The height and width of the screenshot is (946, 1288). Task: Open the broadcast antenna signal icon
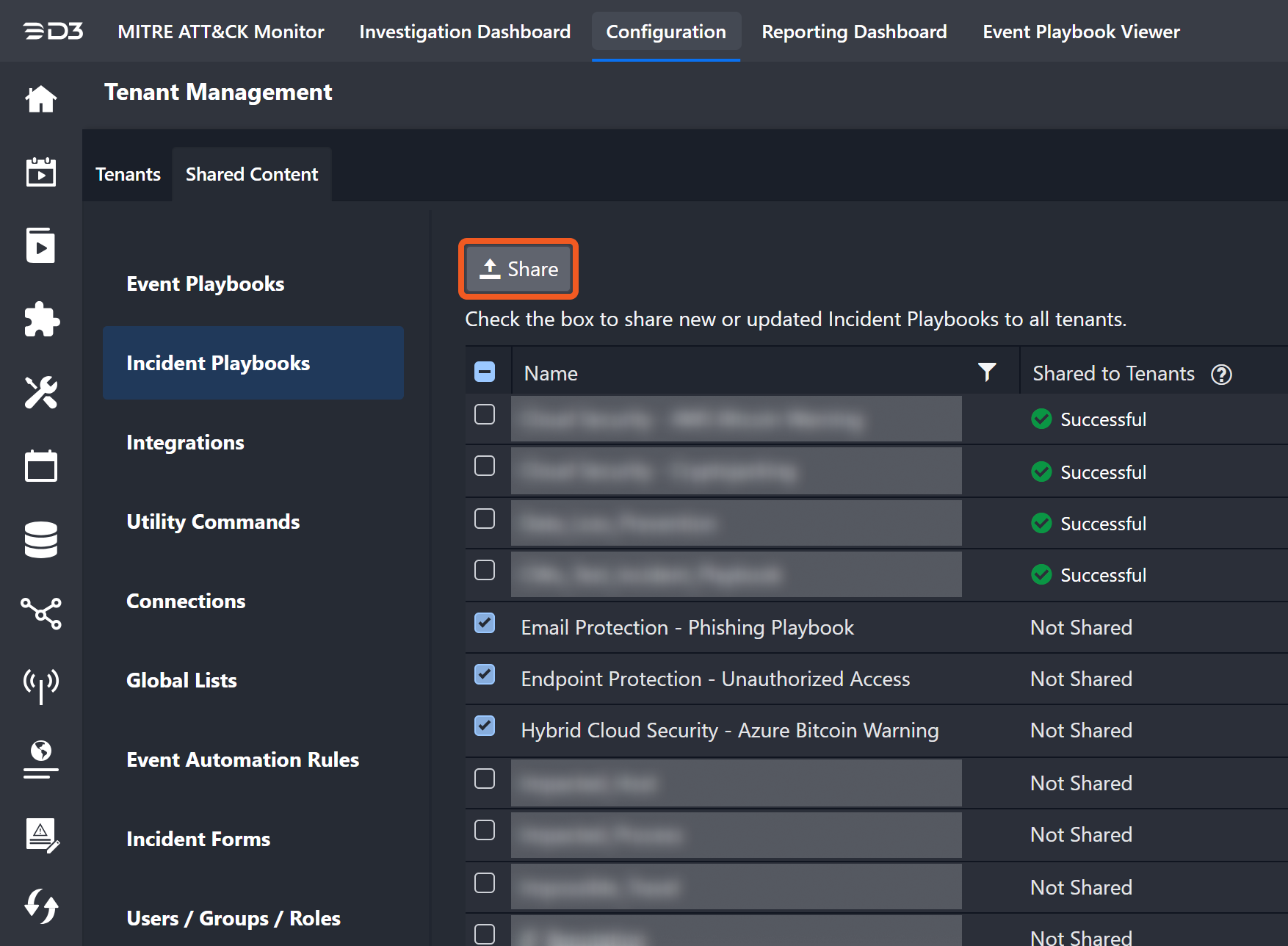41,685
